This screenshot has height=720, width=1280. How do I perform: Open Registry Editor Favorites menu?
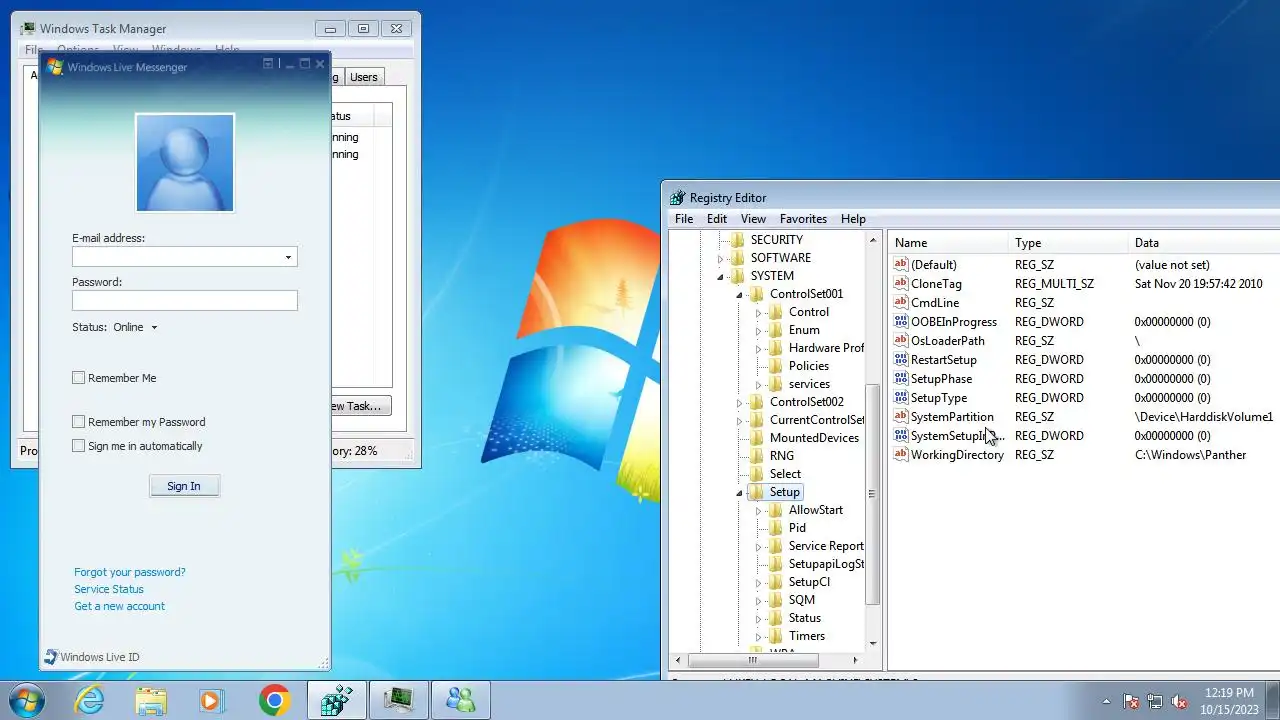click(x=803, y=219)
